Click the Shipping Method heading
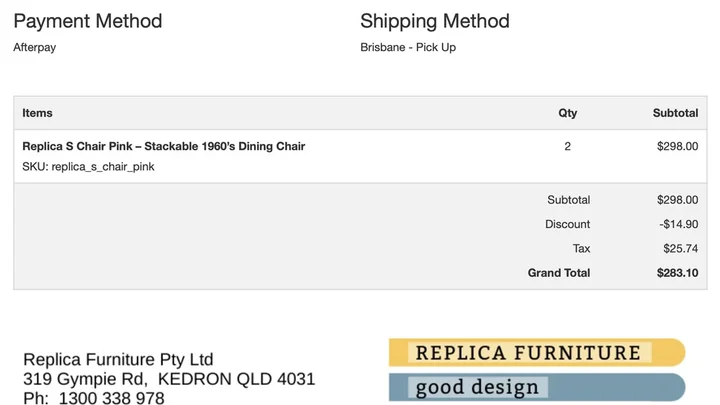Screen dimensions: 720x405 coord(435,21)
